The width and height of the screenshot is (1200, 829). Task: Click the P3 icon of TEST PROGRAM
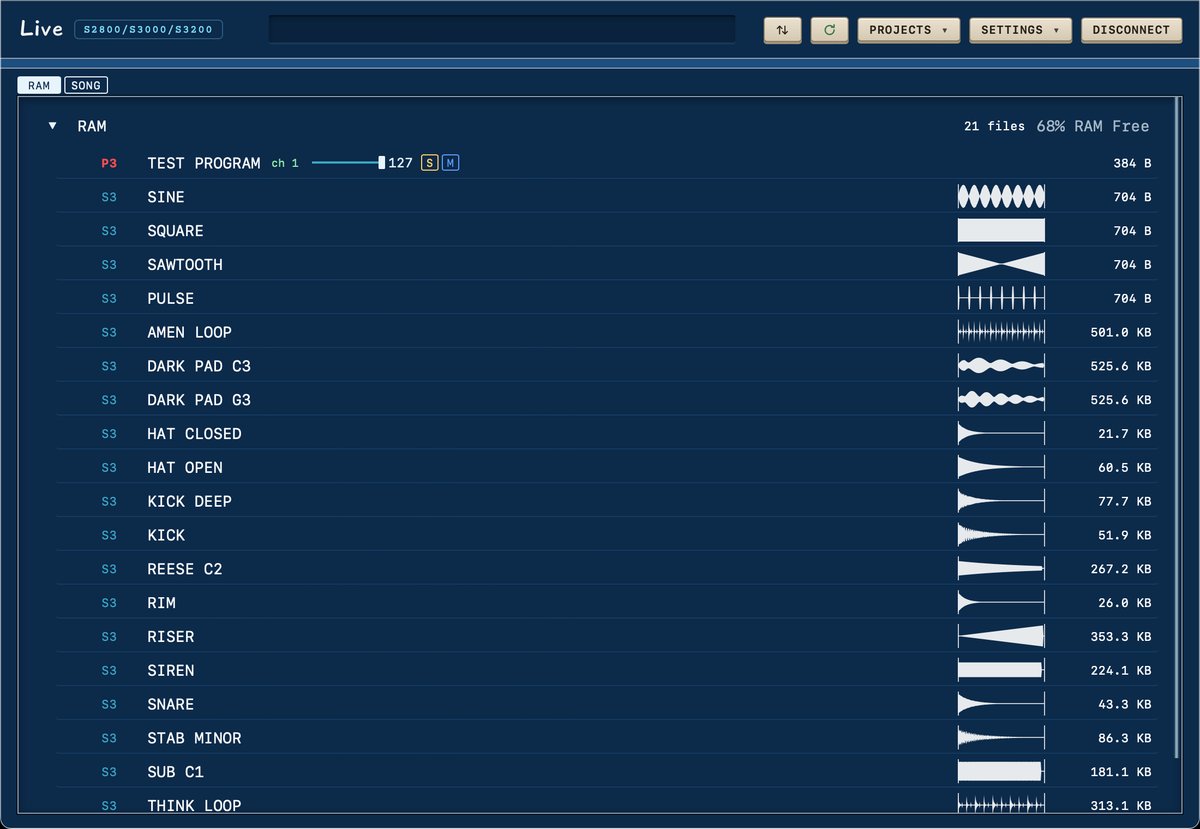pyautogui.click(x=109, y=163)
